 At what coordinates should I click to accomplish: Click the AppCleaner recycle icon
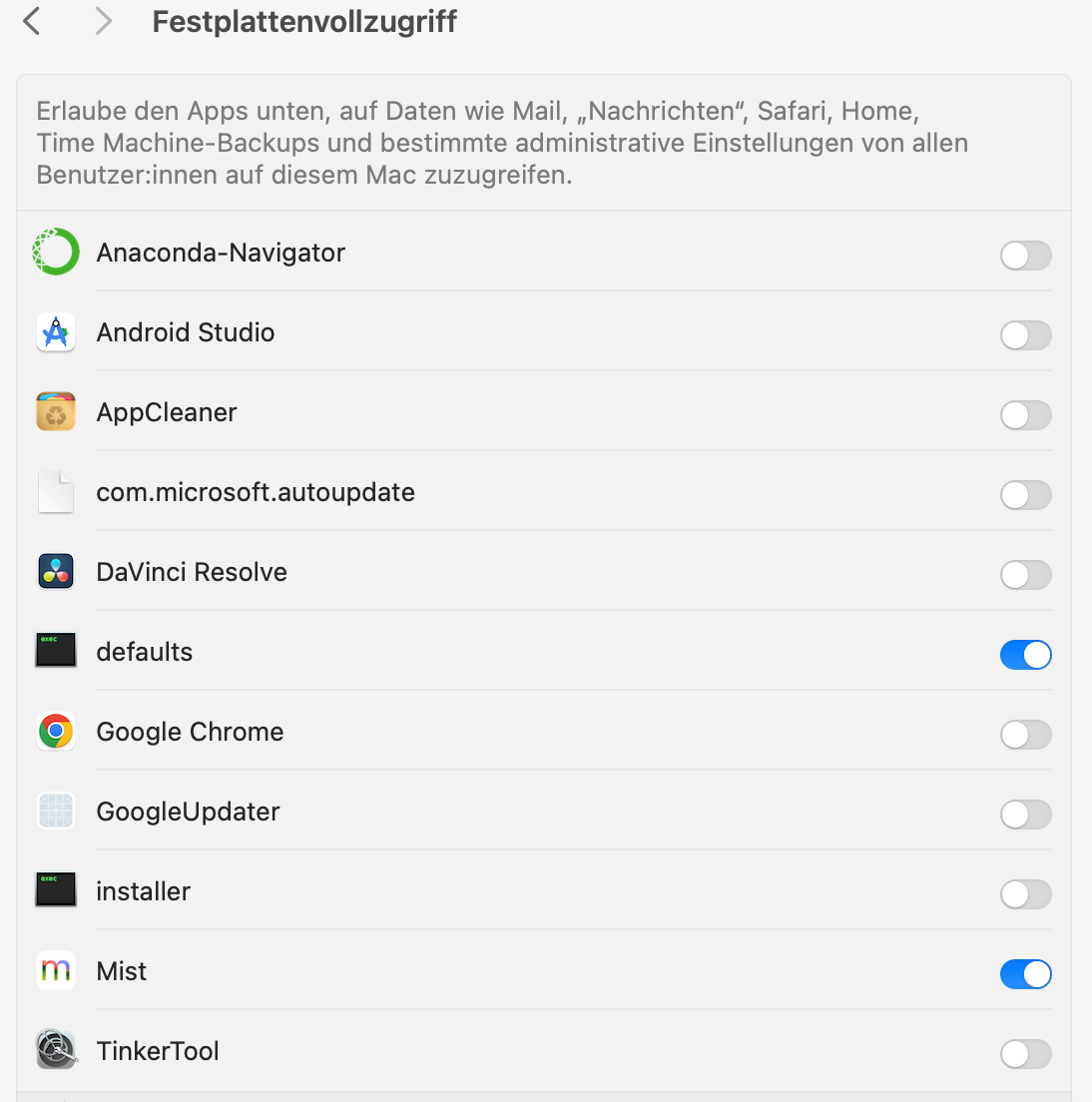coord(56,412)
